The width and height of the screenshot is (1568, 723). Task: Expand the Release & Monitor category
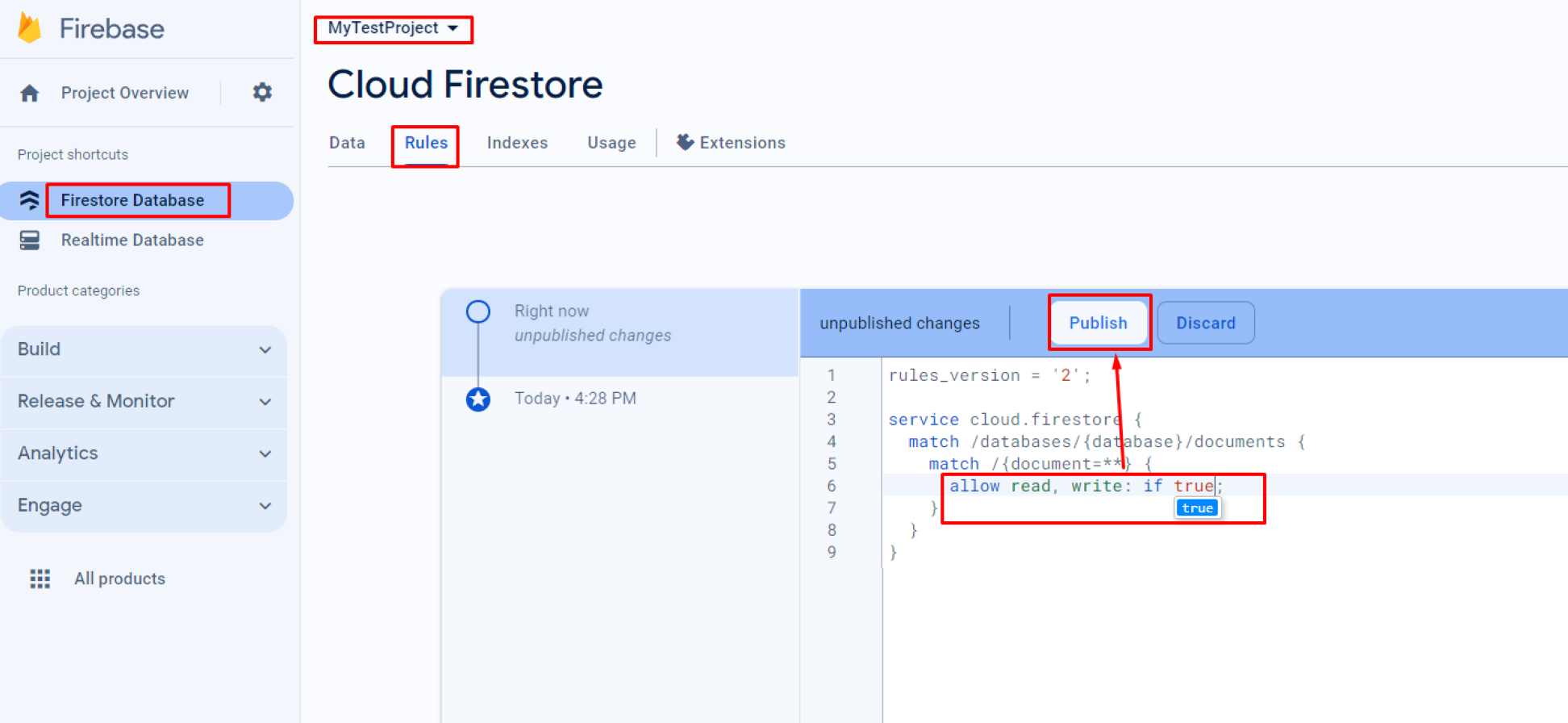click(x=144, y=401)
